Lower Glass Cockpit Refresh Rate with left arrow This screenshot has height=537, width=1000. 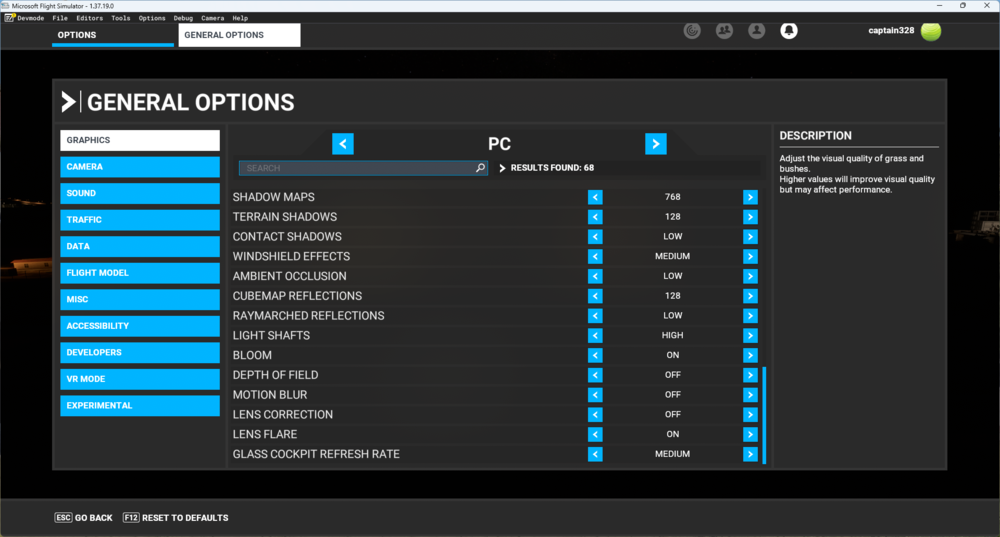(x=595, y=454)
